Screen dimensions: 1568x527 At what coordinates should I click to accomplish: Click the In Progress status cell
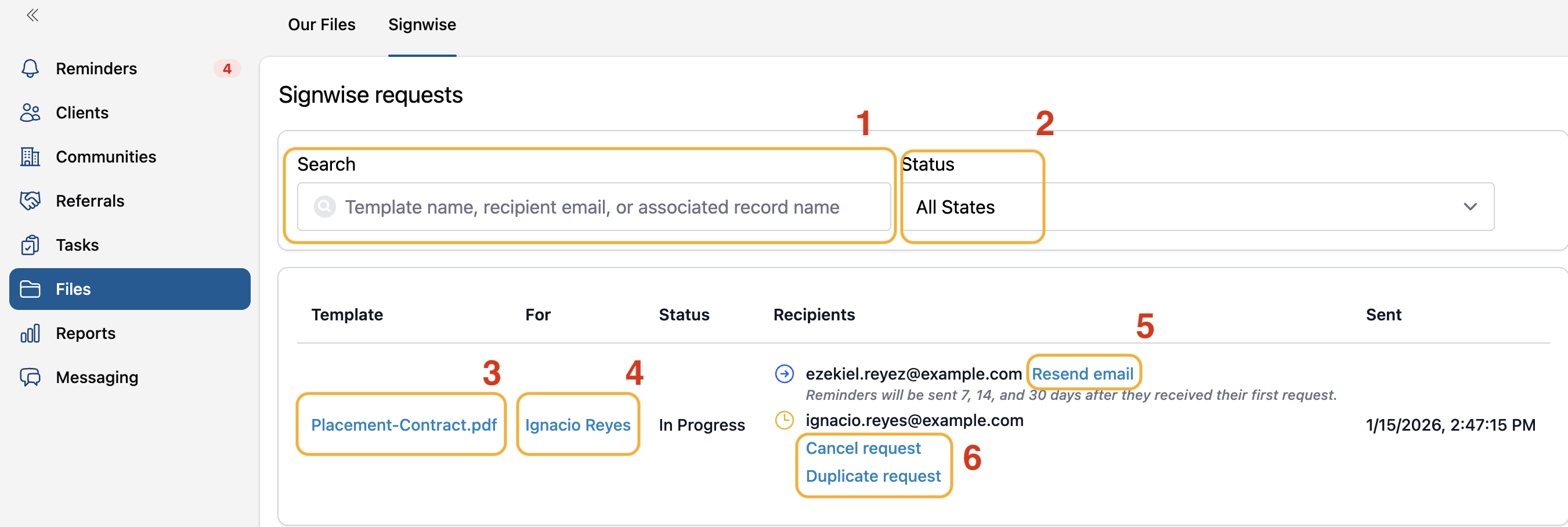pyautogui.click(x=701, y=425)
